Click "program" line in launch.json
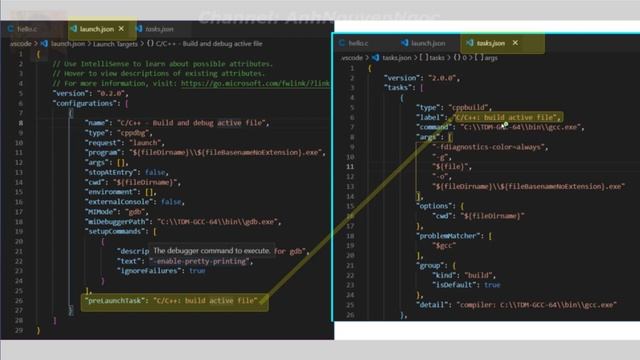Viewport: 640px width, 360px height. tap(205, 153)
